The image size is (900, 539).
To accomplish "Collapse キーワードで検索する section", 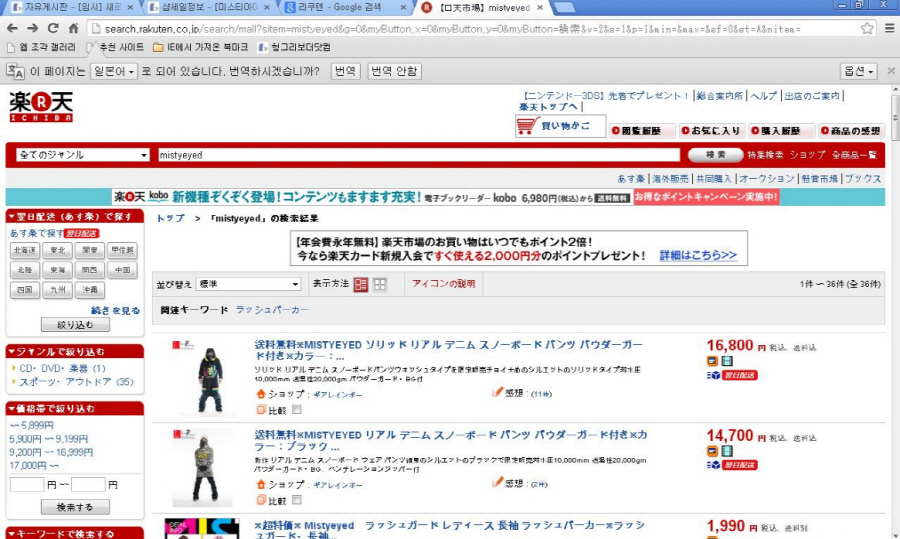I will 75,533.
